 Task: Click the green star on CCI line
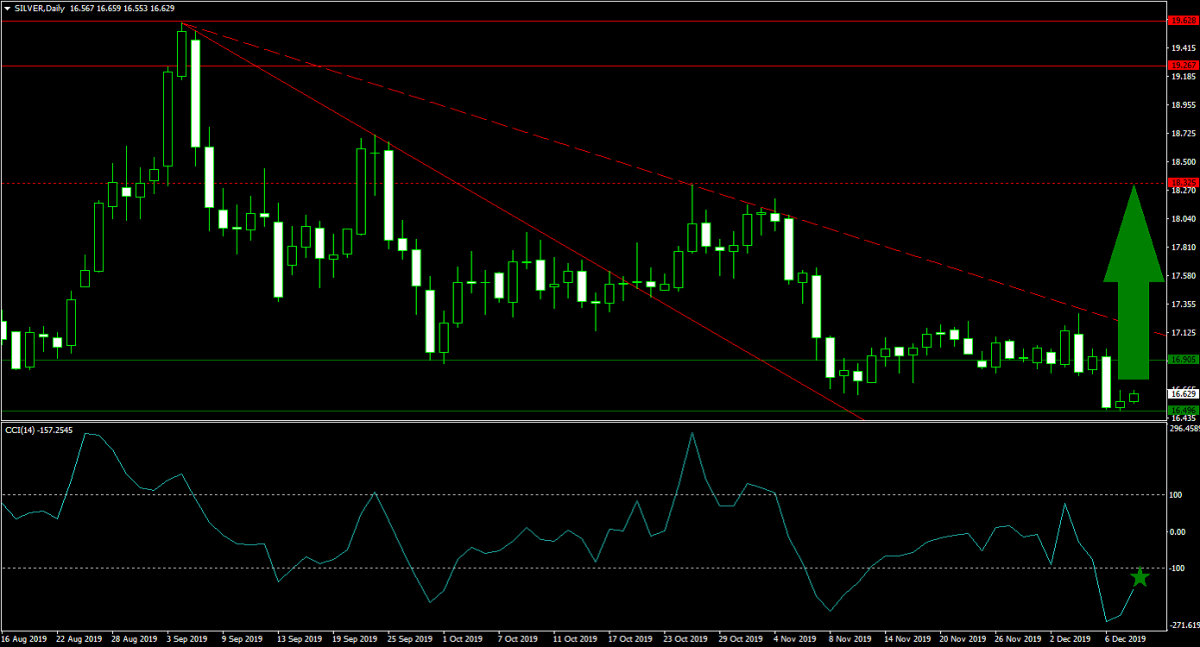click(x=1140, y=577)
